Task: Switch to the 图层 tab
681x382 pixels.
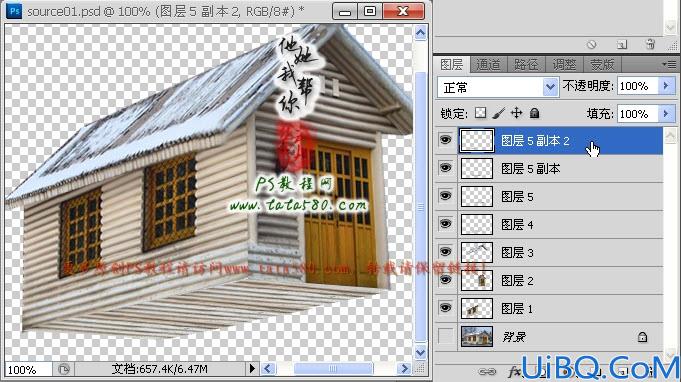Action: pos(452,65)
